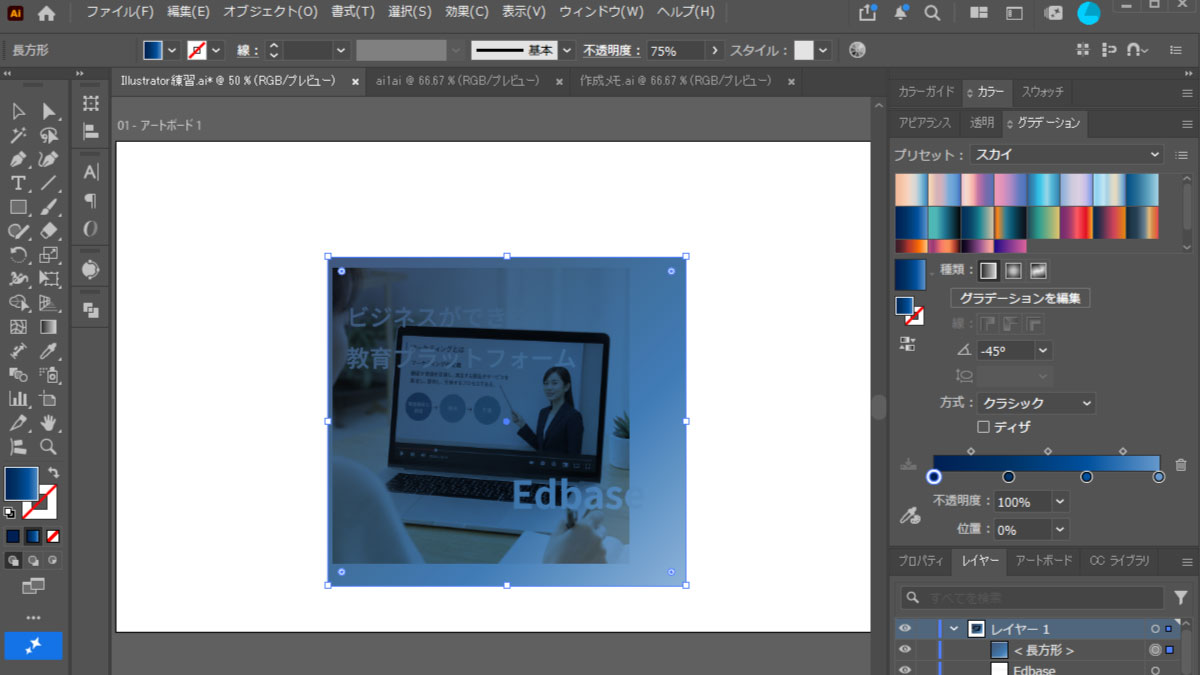Swap fill and stroke arrows in toolbar
The height and width of the screenshot is (675, 1200).
tap(53, 472)
